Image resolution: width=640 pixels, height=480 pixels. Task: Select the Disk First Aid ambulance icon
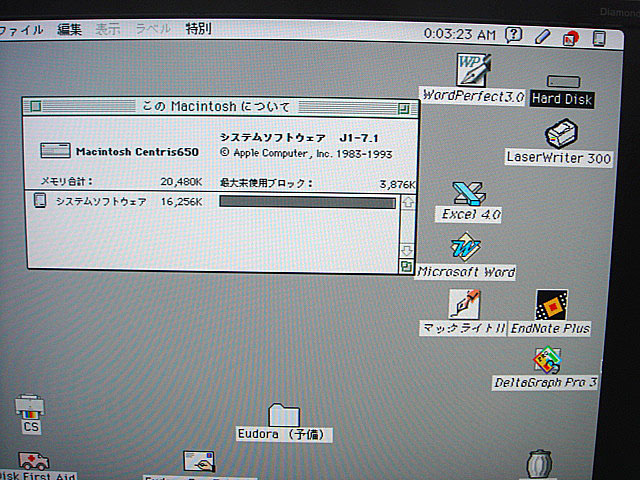pos(34,461)
